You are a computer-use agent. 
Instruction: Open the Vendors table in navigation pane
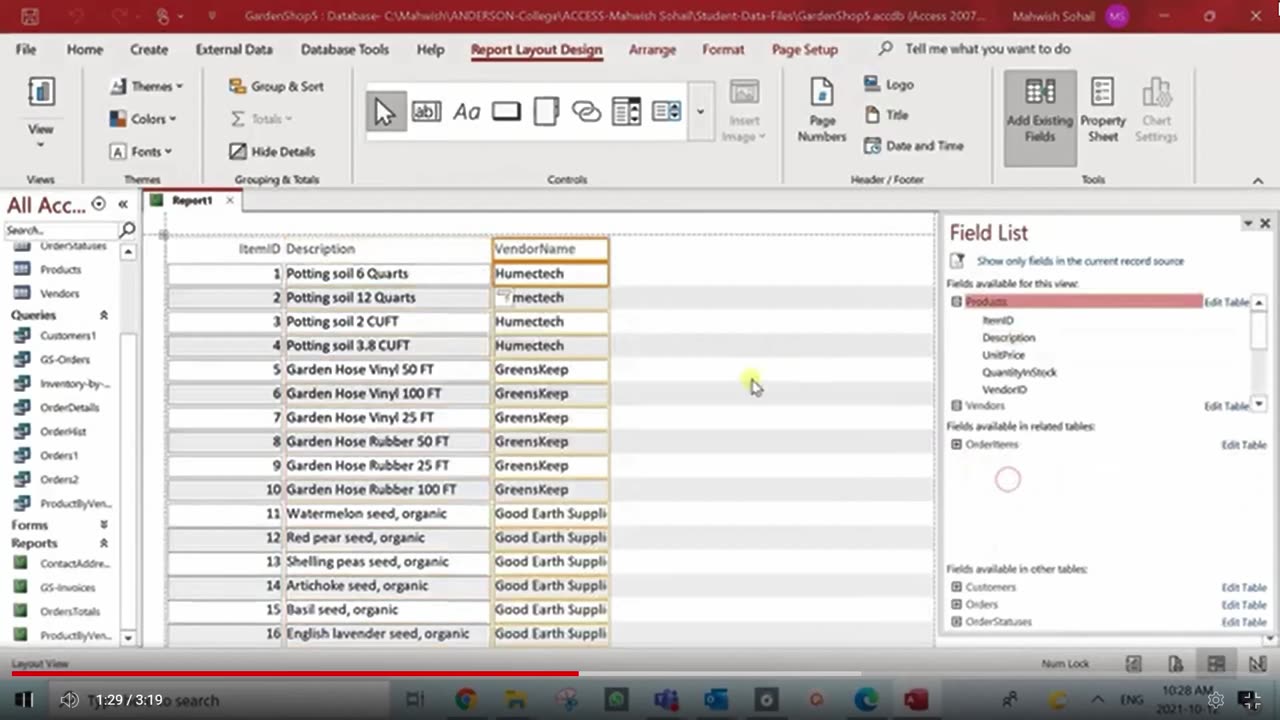click(x=59, y=294)
